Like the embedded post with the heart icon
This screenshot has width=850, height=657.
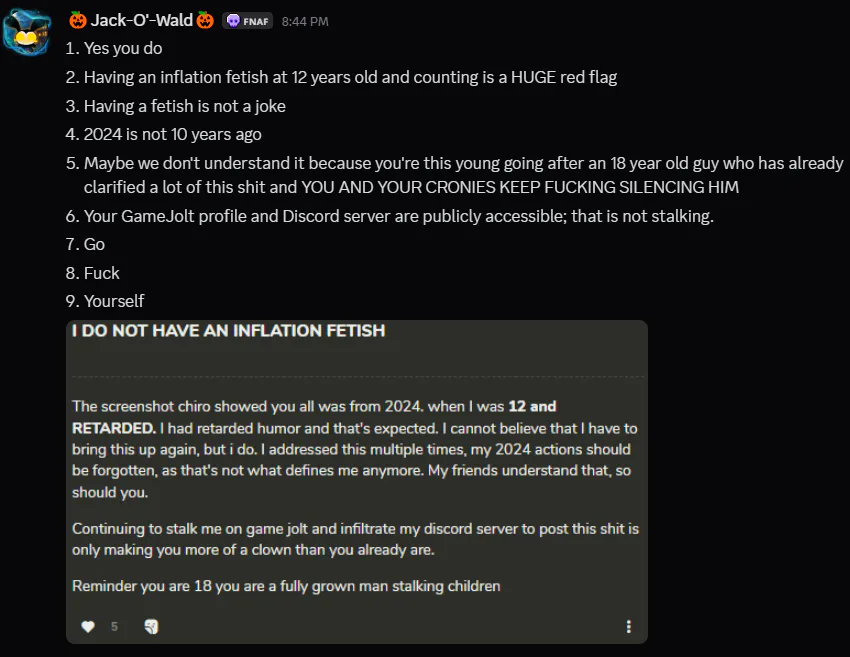point(88,627)
